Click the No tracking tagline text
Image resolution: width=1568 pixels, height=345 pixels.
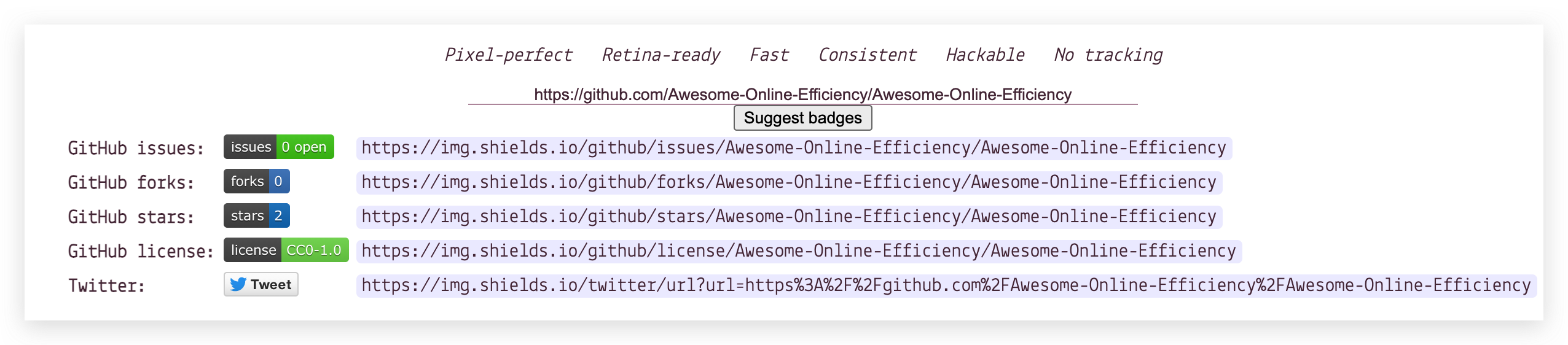pyautogui.click(x=1108, y=55)
